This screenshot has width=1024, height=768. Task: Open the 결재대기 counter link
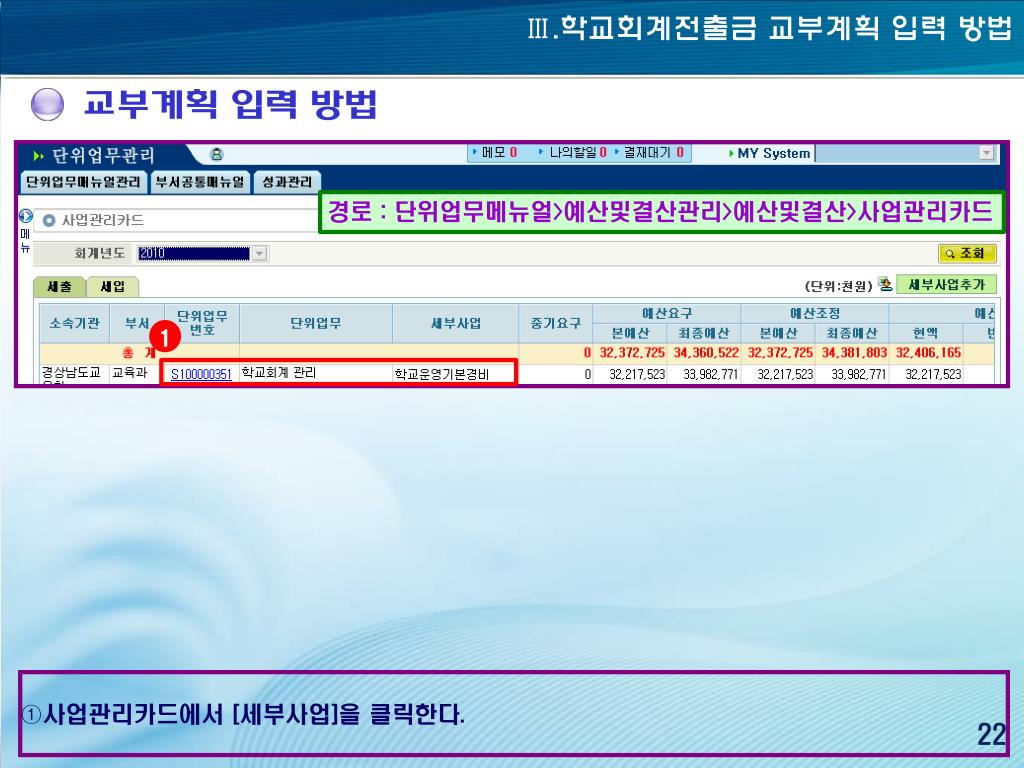click(x=651, y=152)
